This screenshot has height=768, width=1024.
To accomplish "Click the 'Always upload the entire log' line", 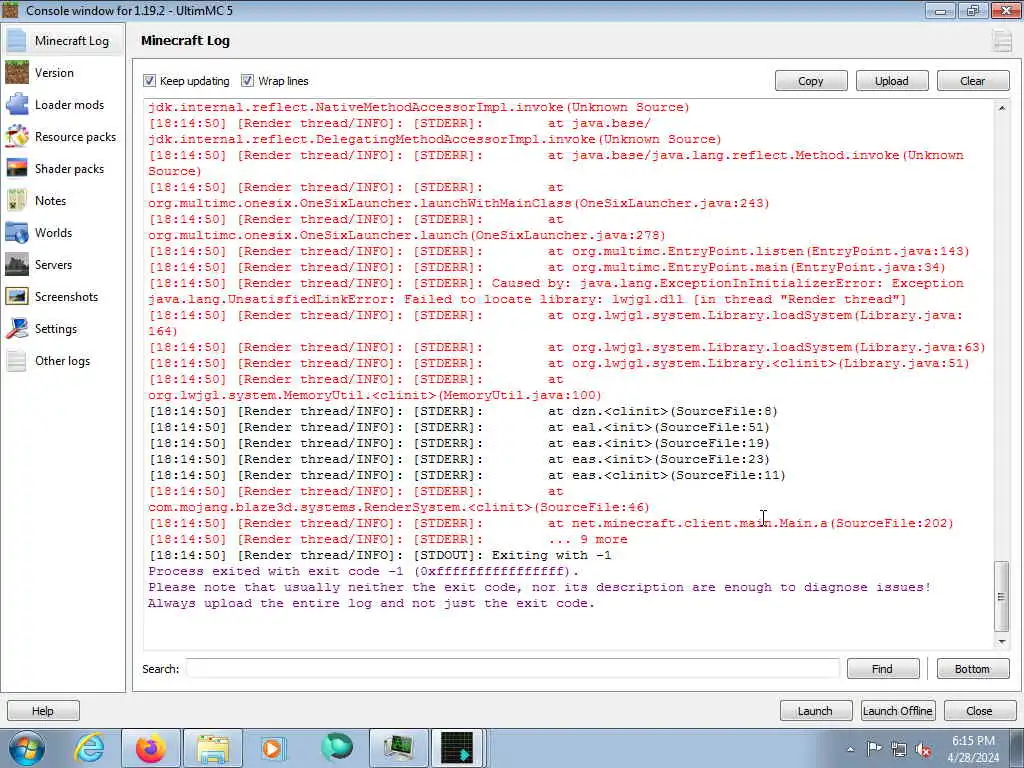I will tap(371, 603).
